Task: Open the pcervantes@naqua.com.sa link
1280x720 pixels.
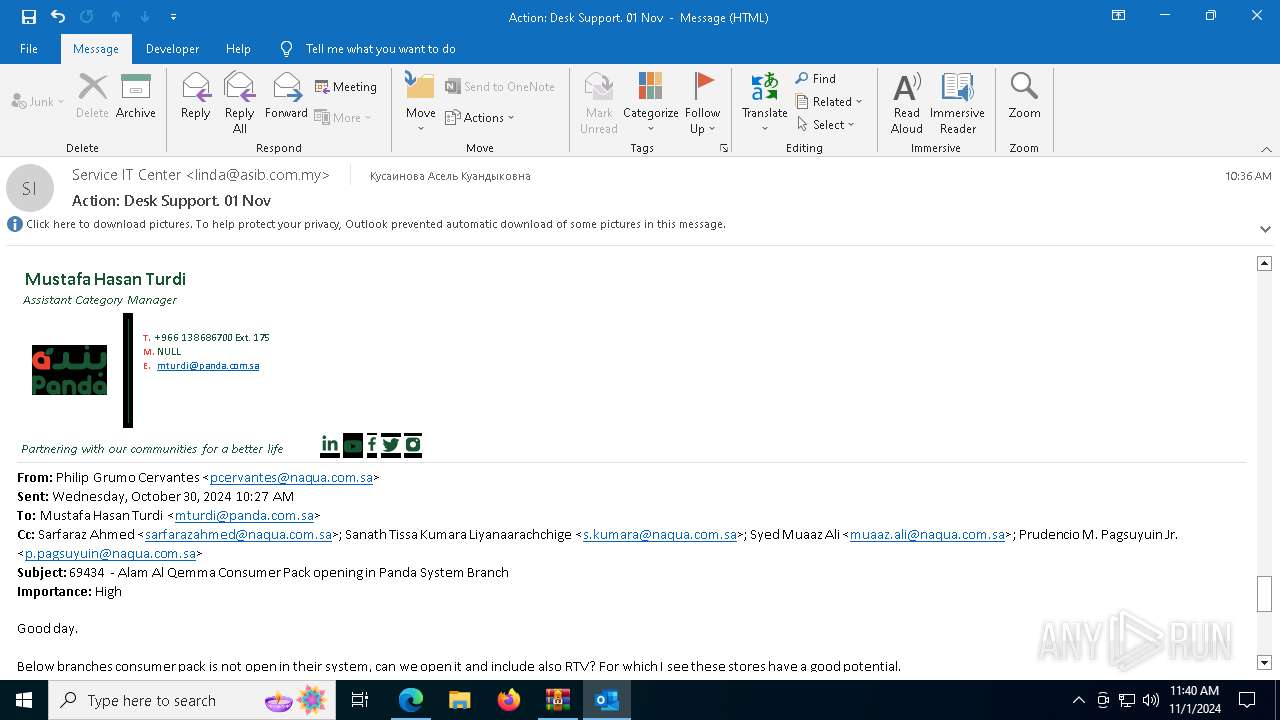Action: 291,478
